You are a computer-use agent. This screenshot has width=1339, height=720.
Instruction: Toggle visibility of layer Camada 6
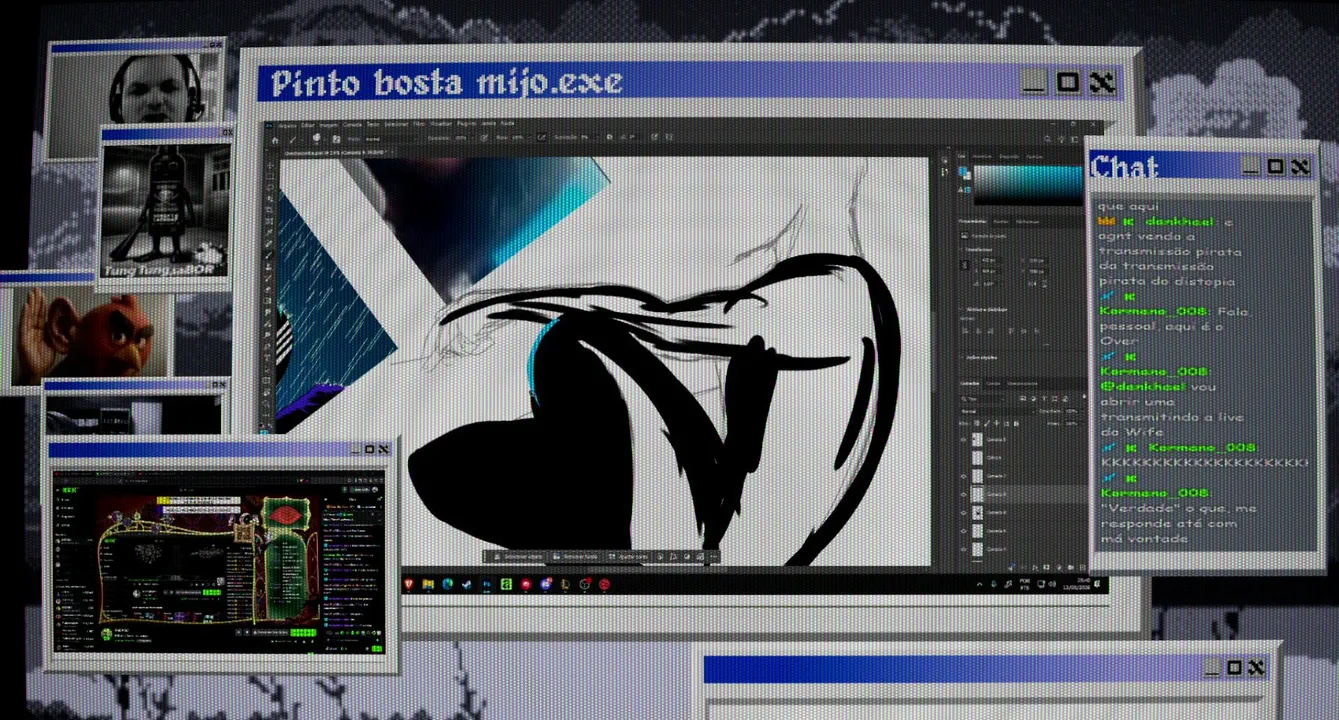point(963,512)
